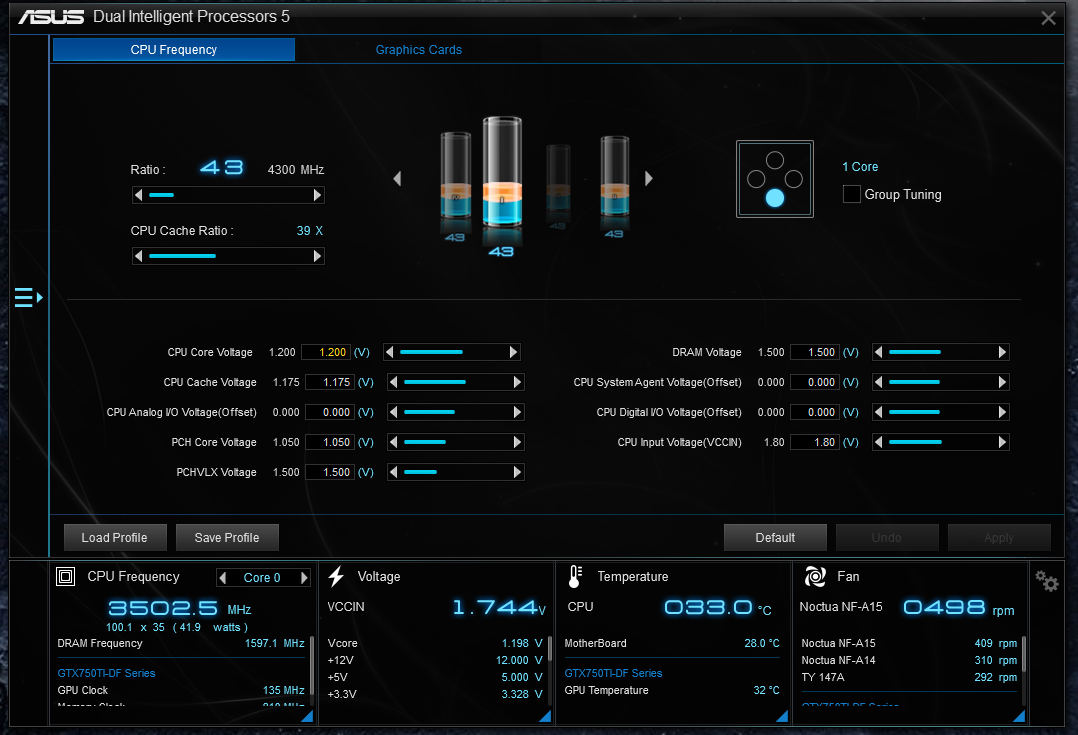Decrease the CPU Cache Ratio
1078x735 pixels.
(x=139, y=256)
